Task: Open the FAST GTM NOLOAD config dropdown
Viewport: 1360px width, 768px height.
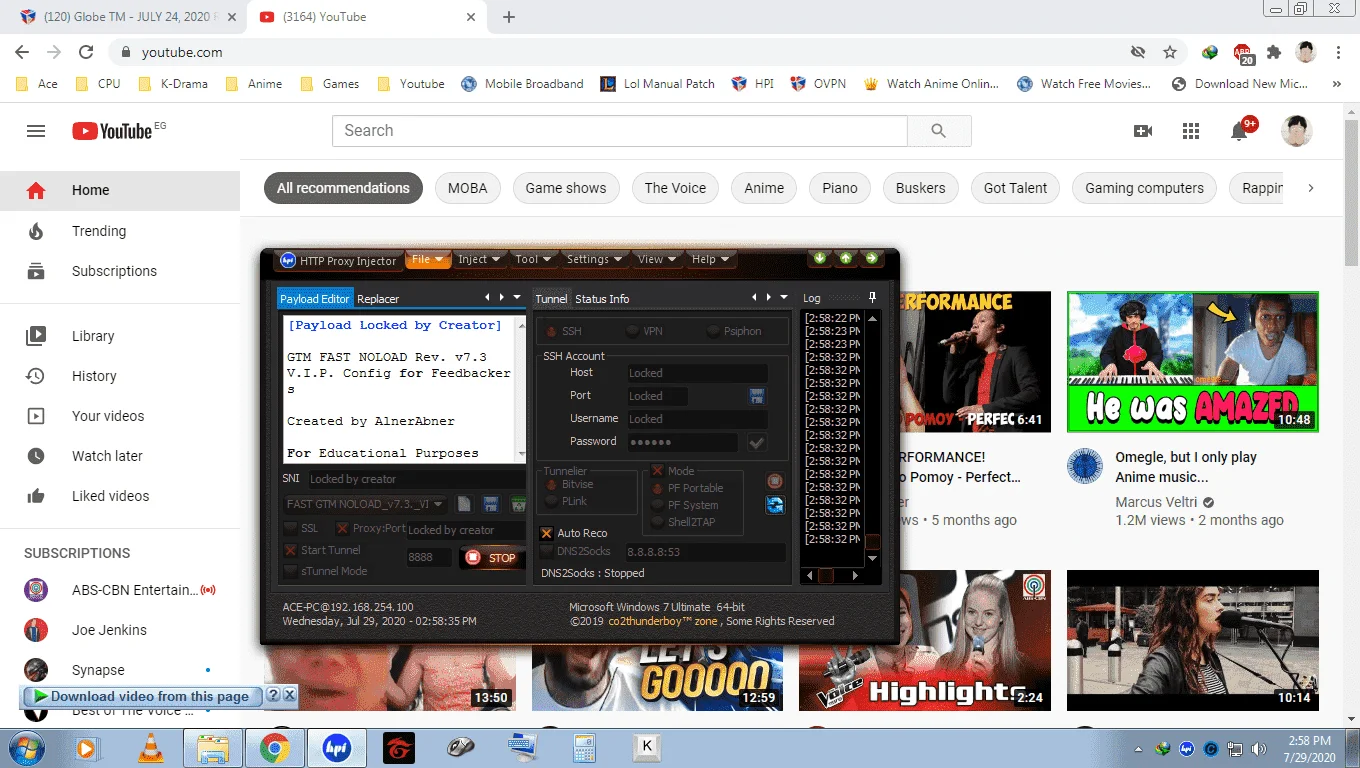Action: 366,505
